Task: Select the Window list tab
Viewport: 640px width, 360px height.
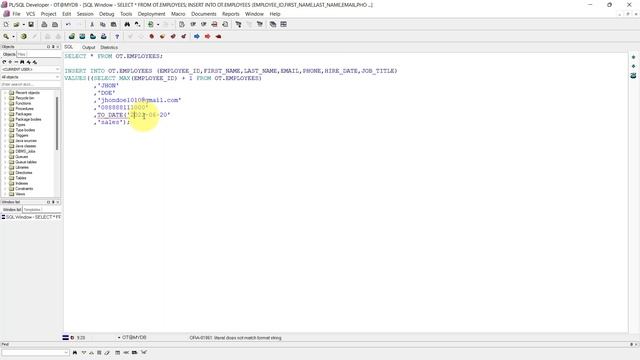Action: coord(12,209)
